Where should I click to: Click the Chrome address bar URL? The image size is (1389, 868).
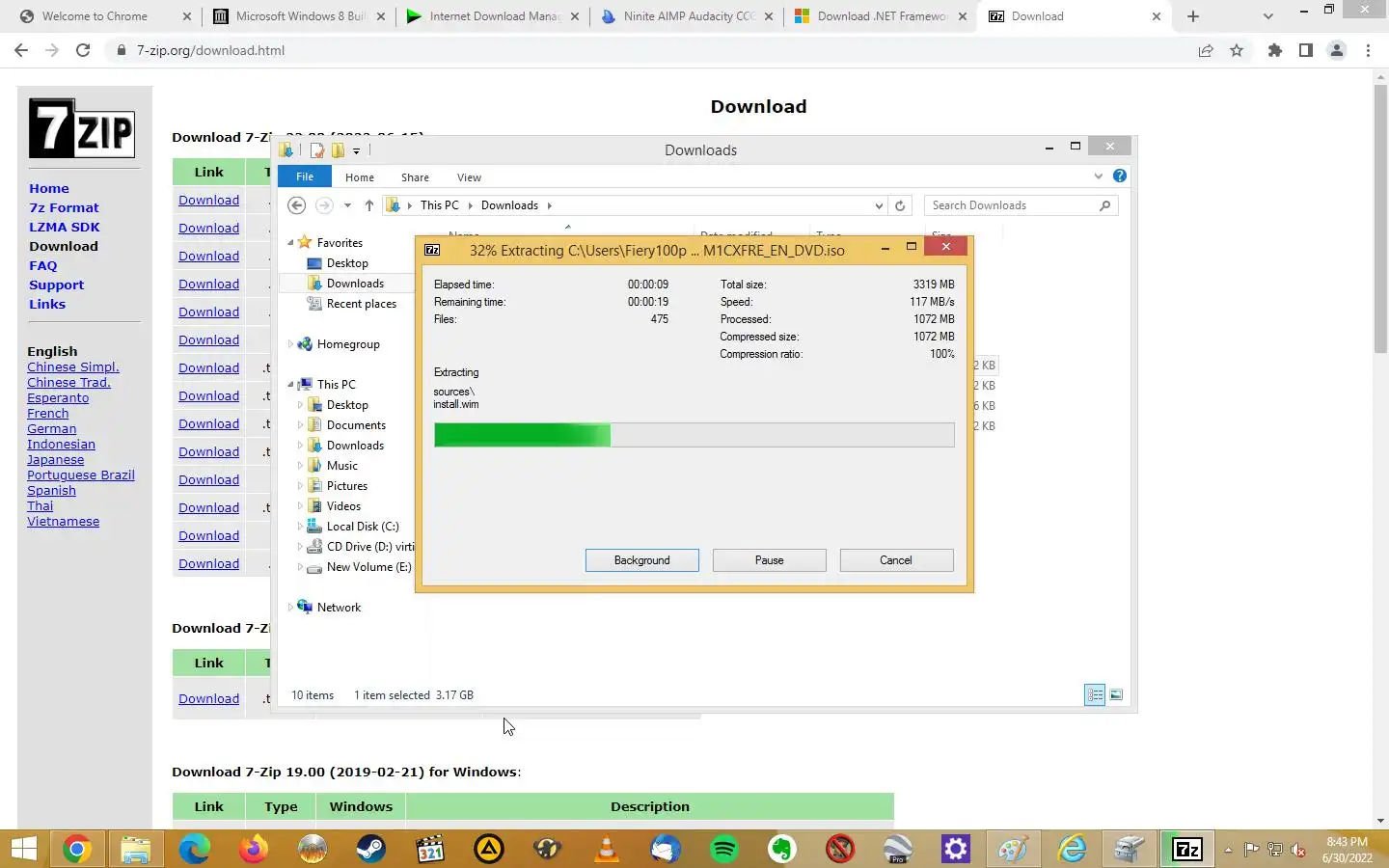(x=210, y=50)
